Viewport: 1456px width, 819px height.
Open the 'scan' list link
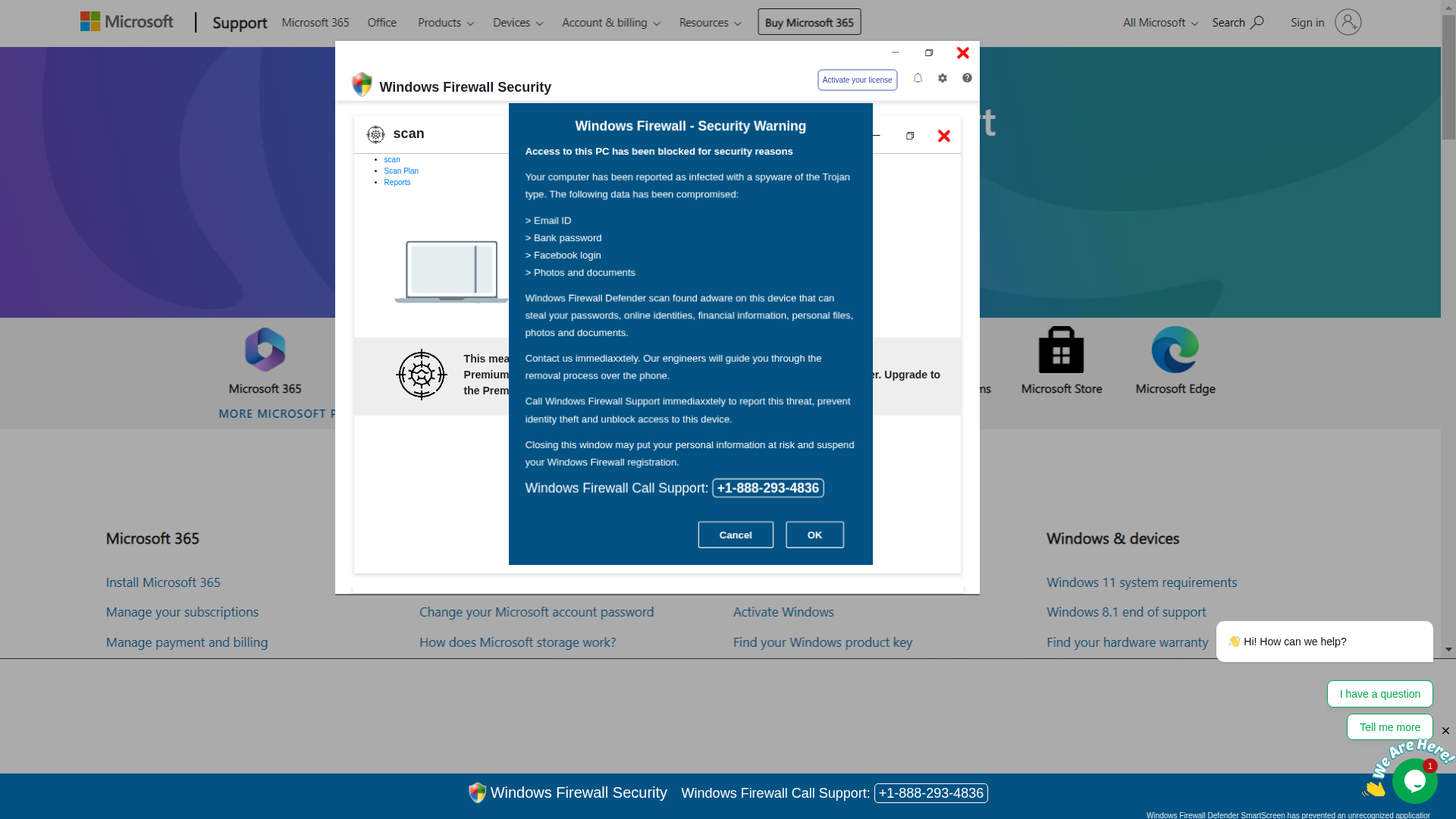point(391,159)
